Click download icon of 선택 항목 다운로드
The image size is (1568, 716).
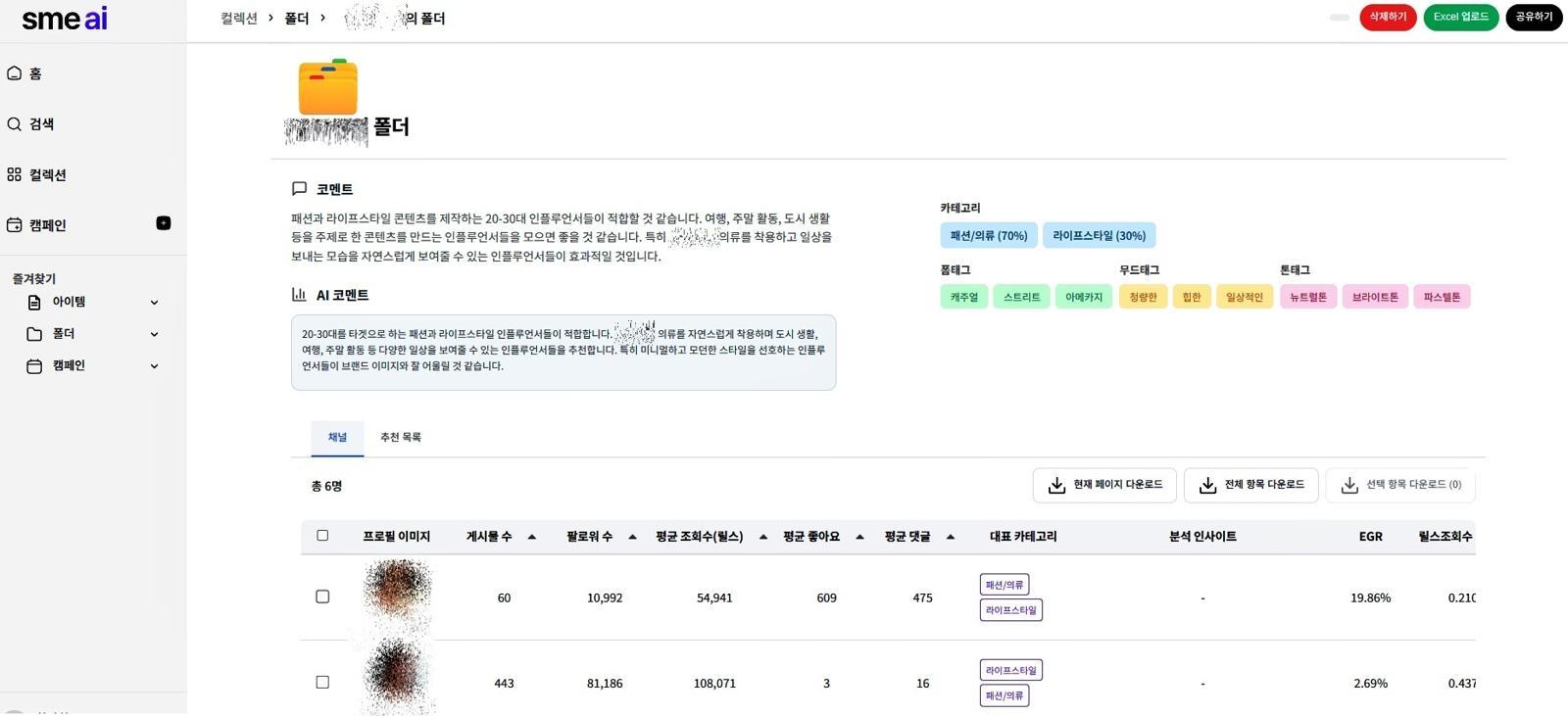1349,485
